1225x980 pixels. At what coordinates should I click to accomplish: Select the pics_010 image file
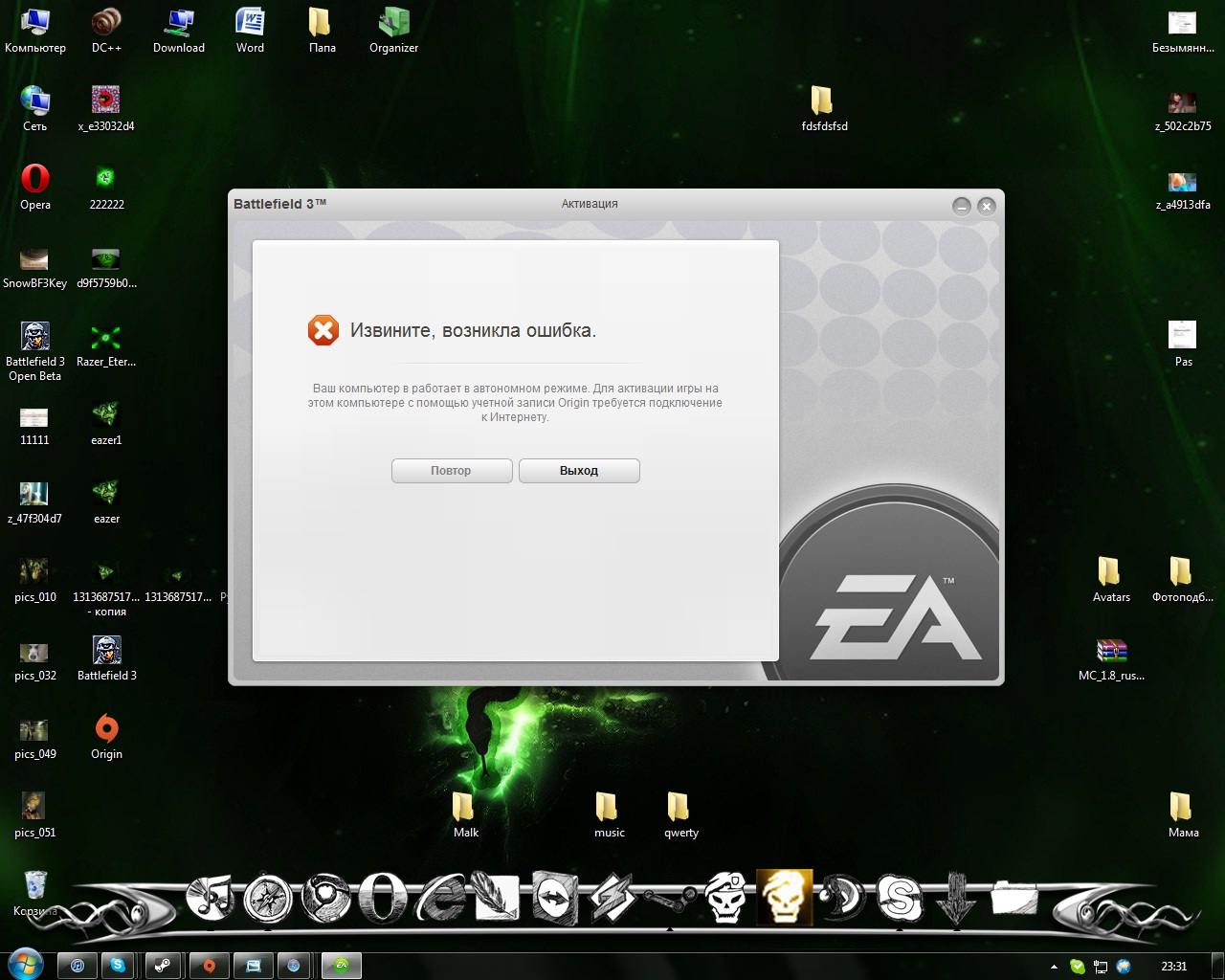point(35,580)
